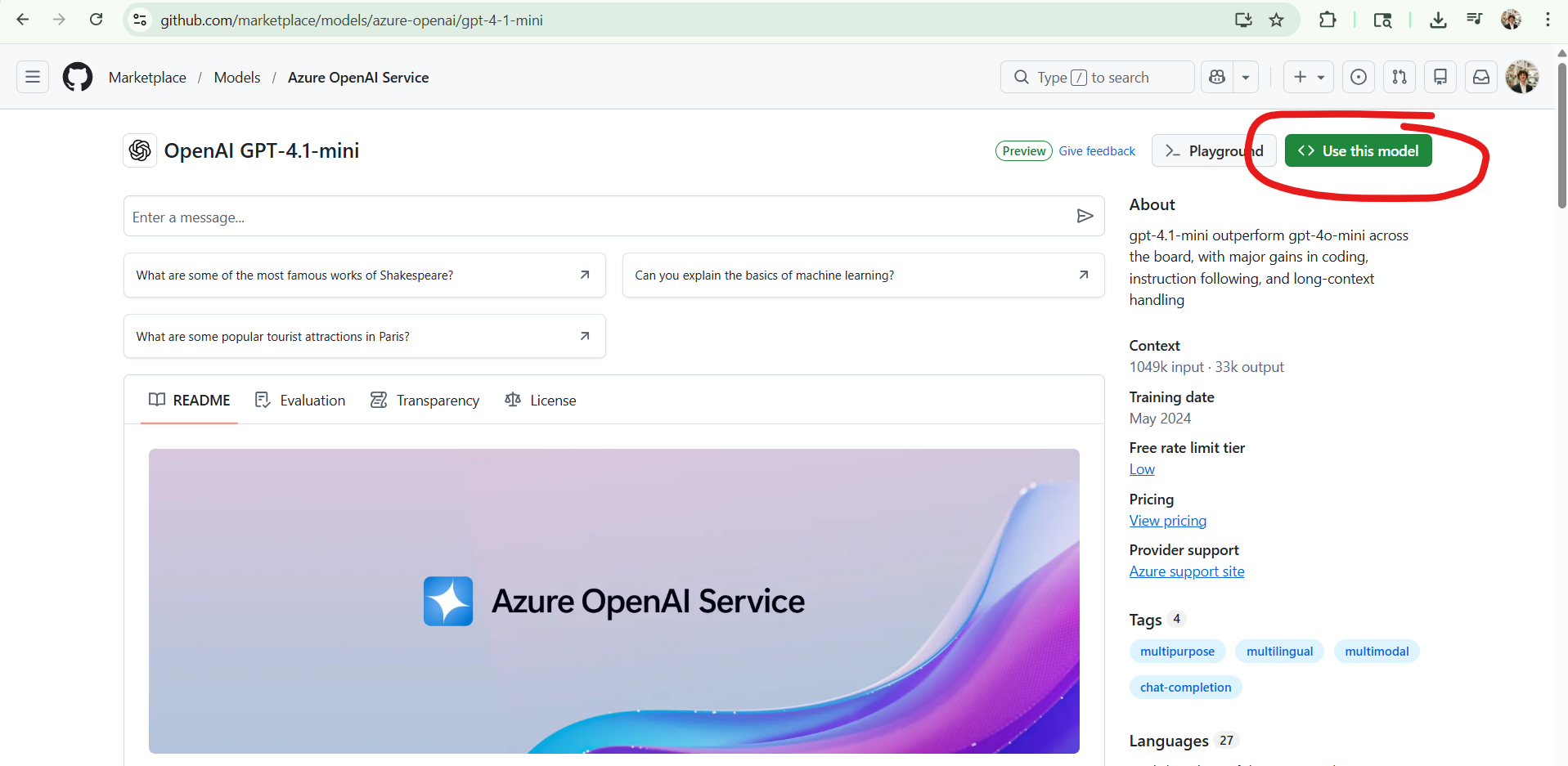1568x766 pixels.
Task: Open the tab search icon in browser toolbar
Action: (x=1382, y=20)
